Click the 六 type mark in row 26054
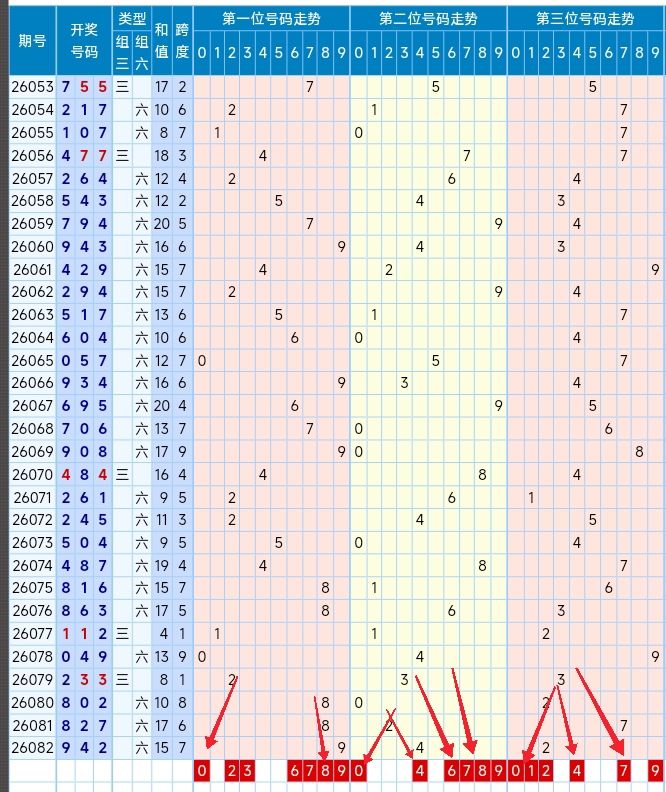The width and height of the screenshot is (666, 792). (x=142, y=110)
